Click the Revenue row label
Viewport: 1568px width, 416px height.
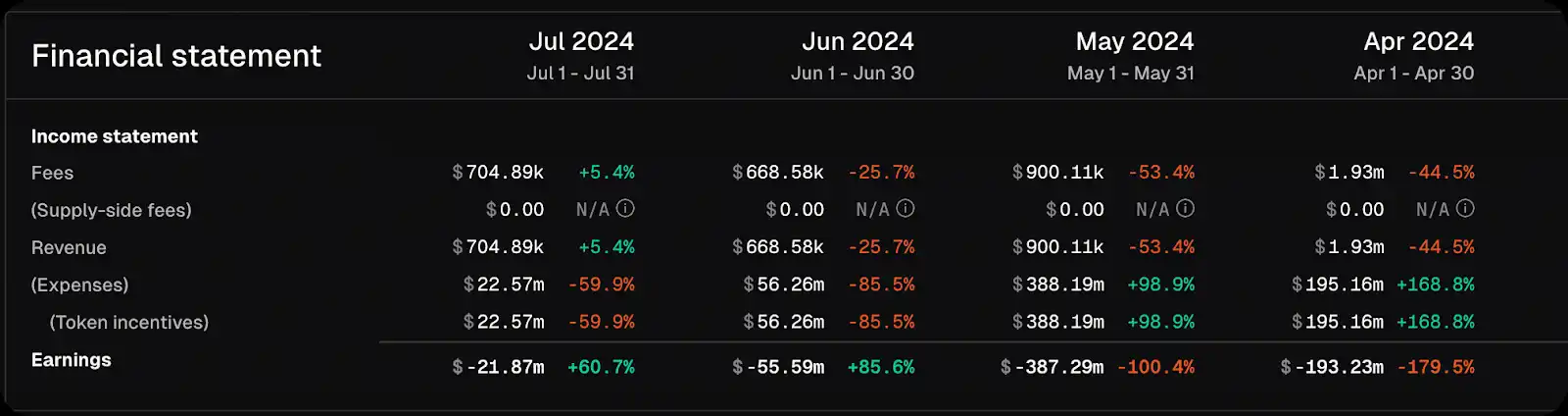click(69, 247)
